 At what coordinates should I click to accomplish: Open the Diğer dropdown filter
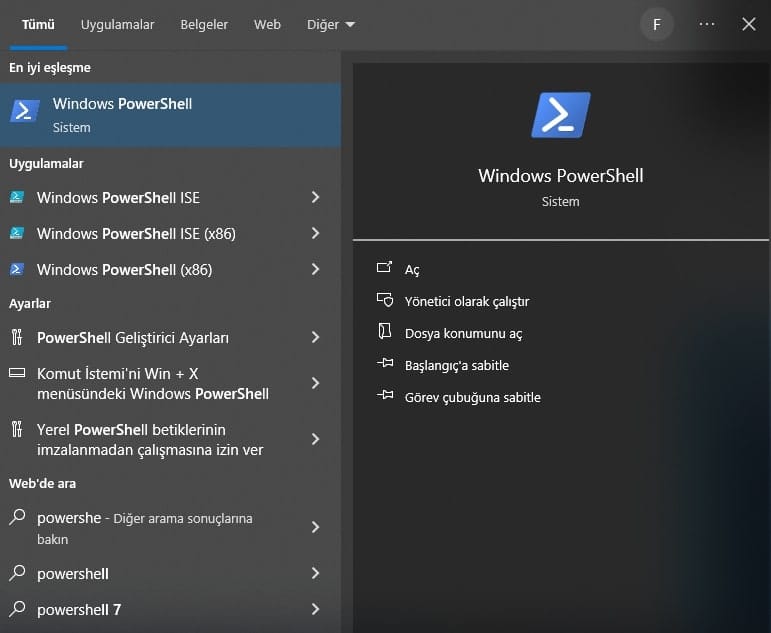point(331,25)
